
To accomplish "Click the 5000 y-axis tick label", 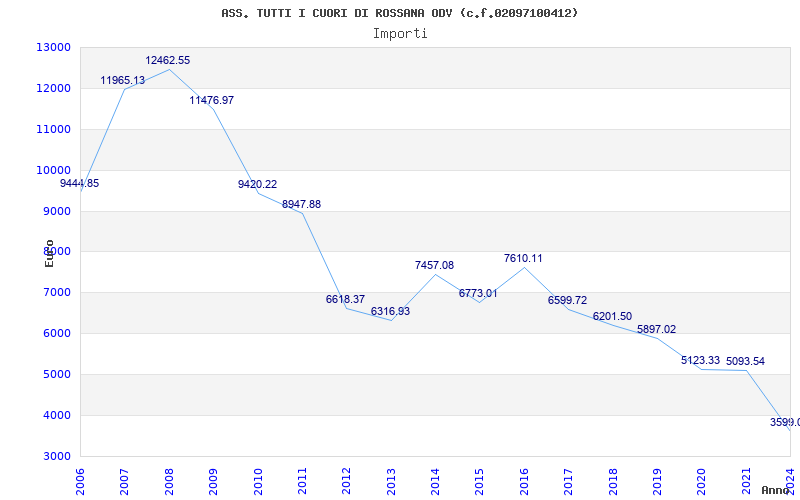I will pyautogui.click(x=56, y=374).
